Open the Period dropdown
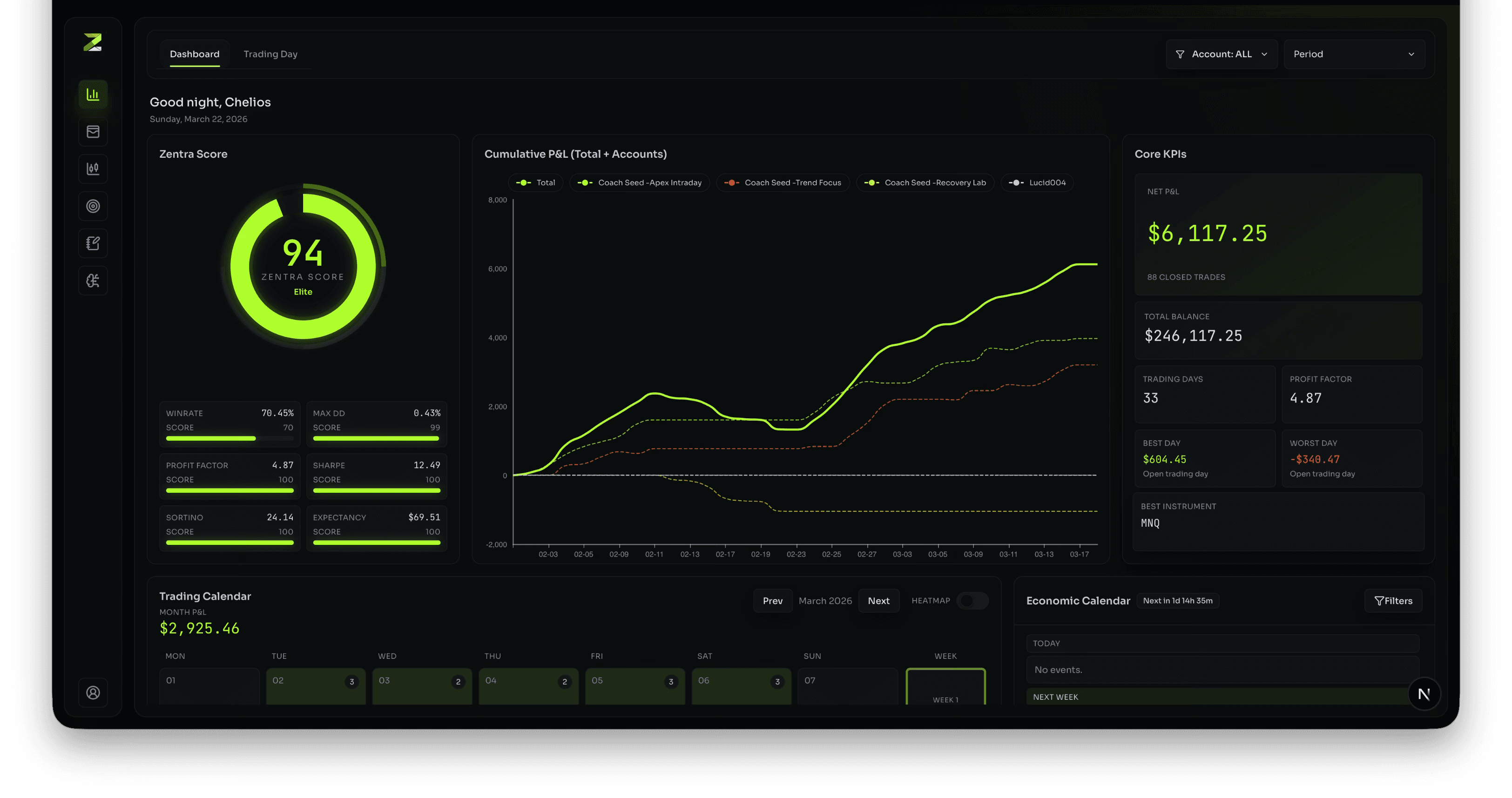This screenshot has width=1512, height=798. (1354, 54)
